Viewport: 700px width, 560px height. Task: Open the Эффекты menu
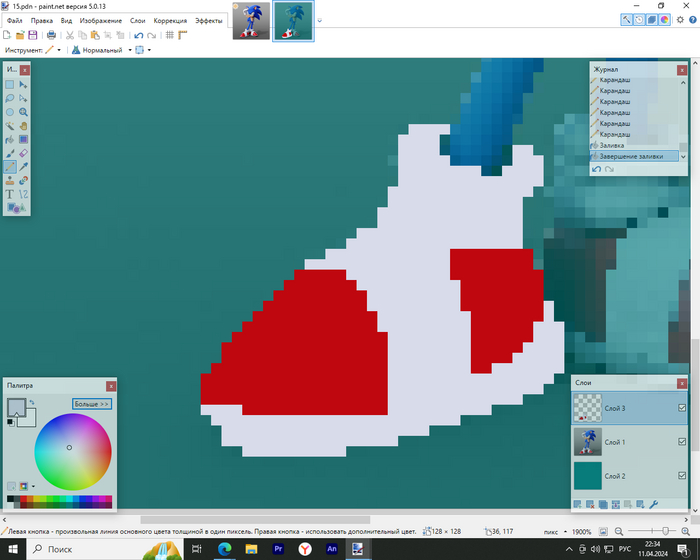click(x=208, y=21)
